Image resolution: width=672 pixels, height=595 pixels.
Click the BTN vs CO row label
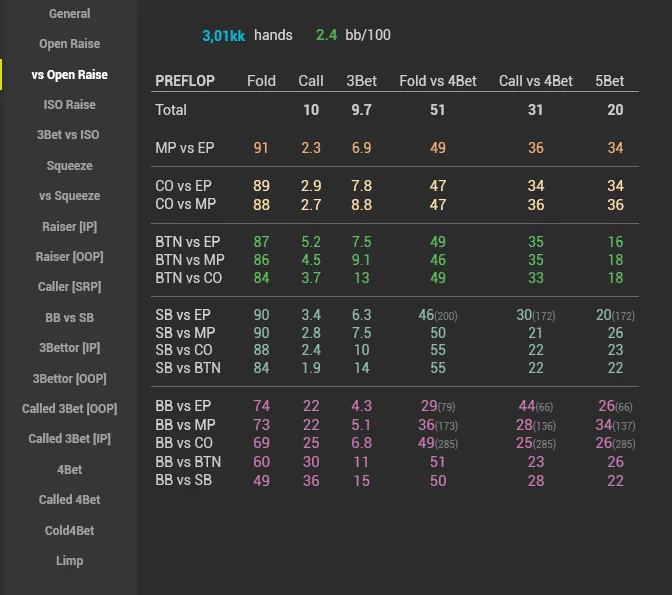pos(188,278)
